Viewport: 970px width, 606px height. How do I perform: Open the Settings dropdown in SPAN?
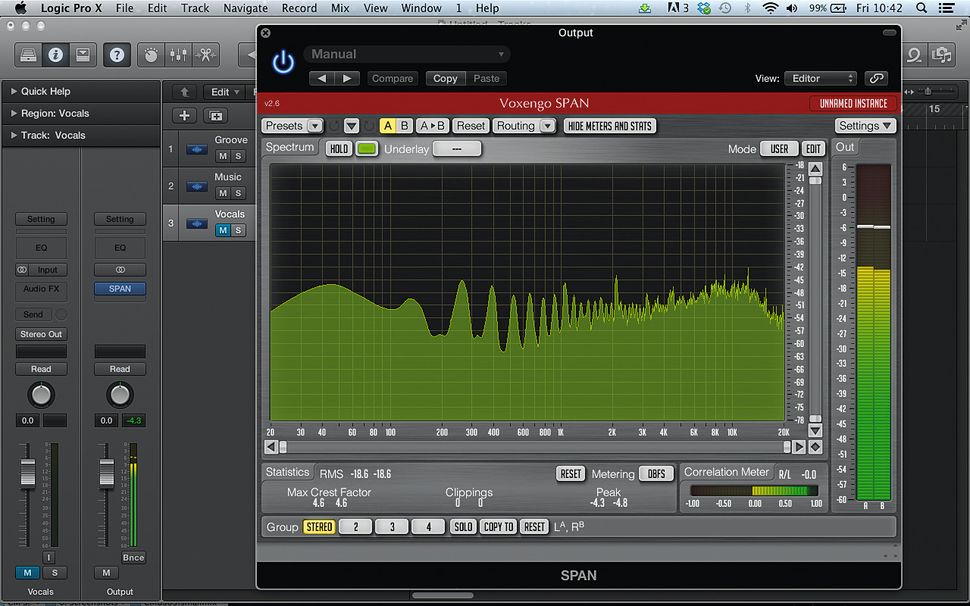863,126
